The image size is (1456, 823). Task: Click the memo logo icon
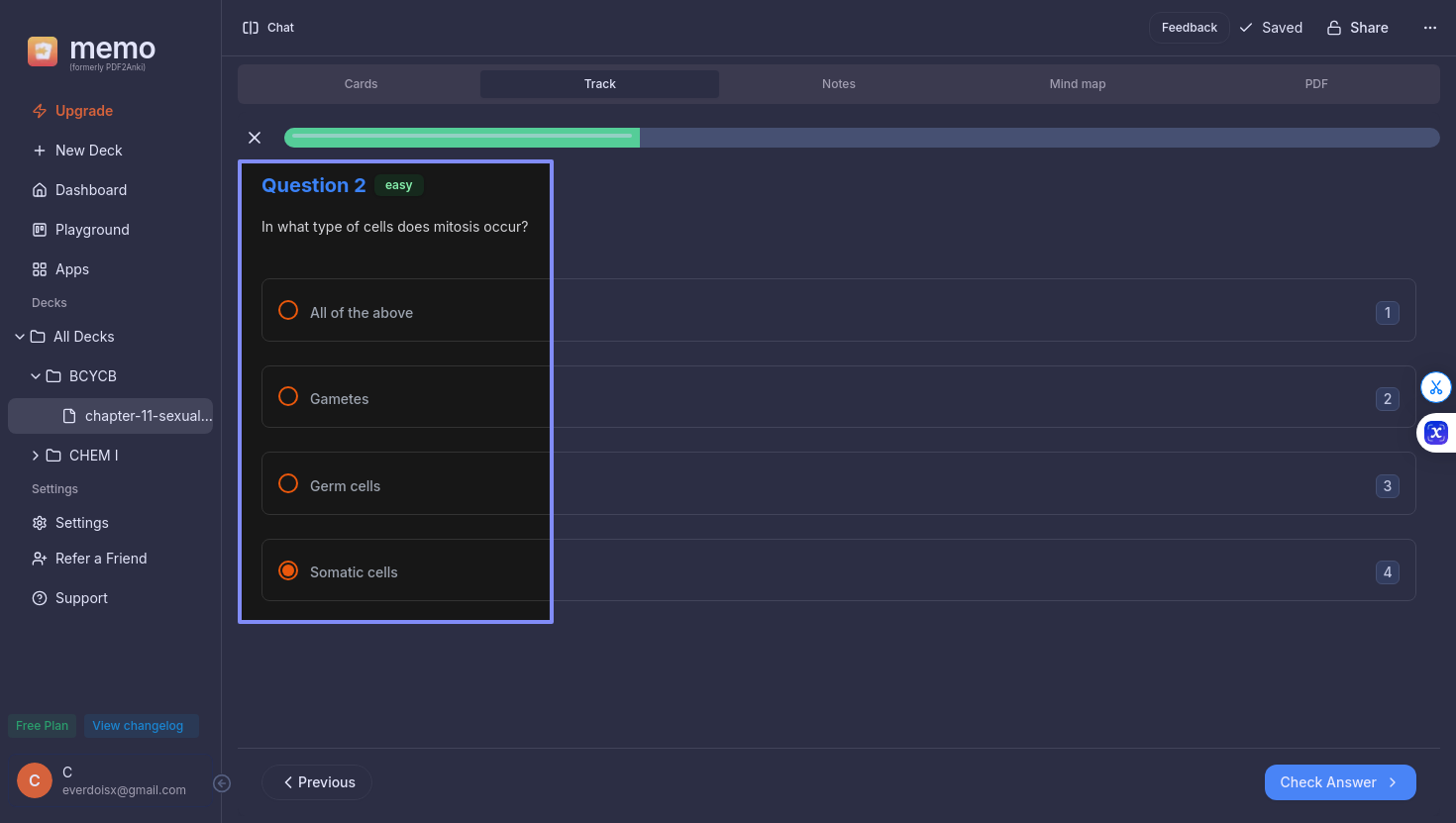point(43,51)
